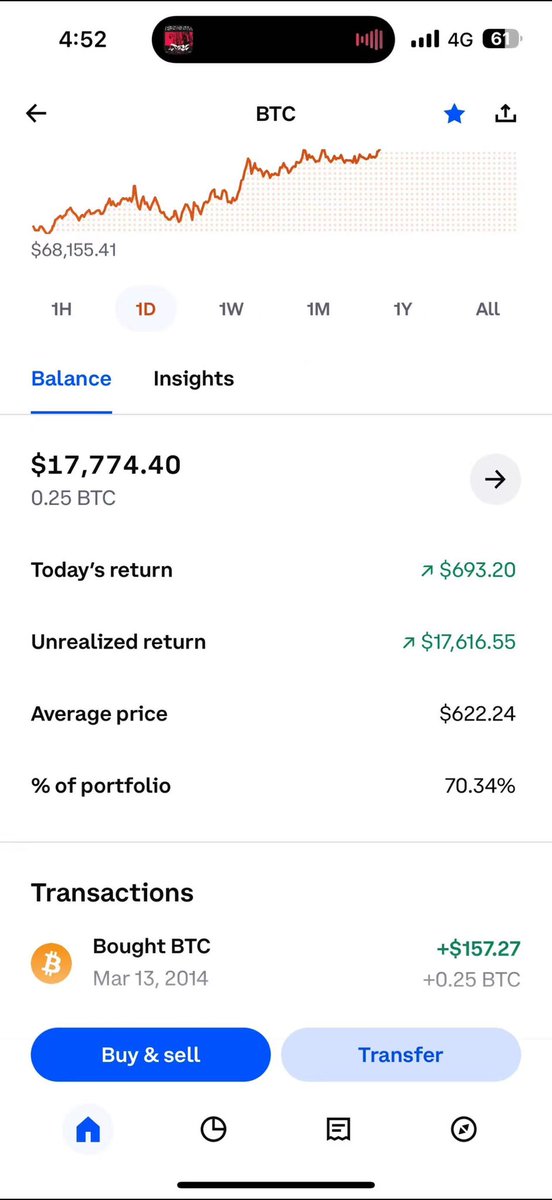Go to Home tab in bottom bar
The image size is (552, 1200).
coord(89,1129)
